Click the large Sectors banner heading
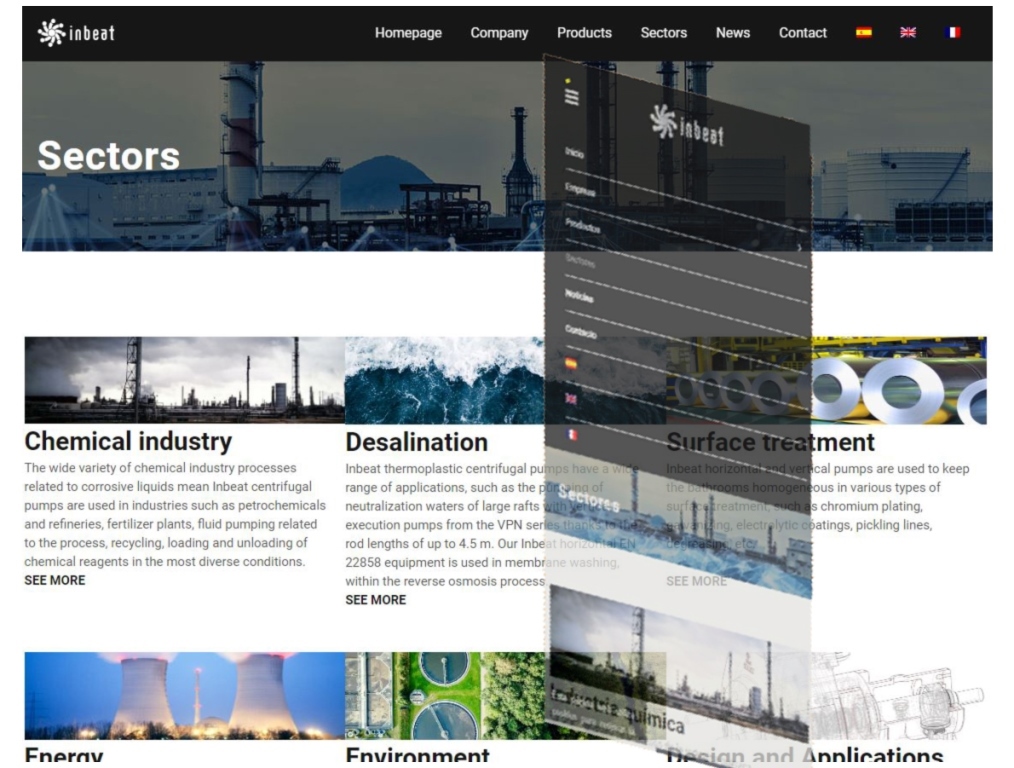1014x768 pixels. [109, 156]
